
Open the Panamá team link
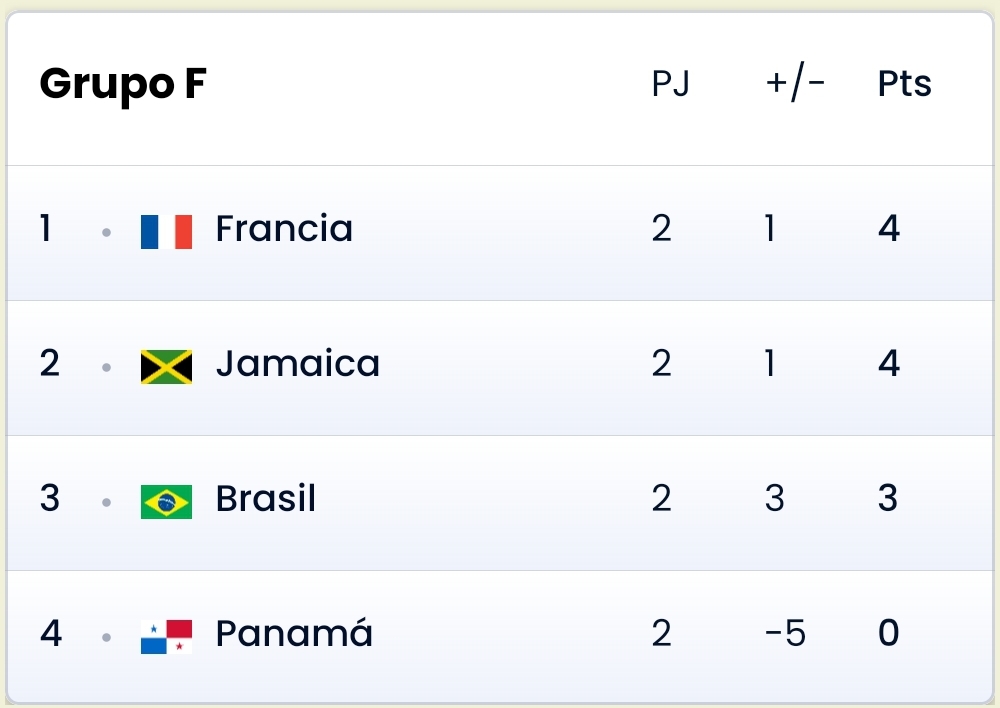[x=294, y=631]
